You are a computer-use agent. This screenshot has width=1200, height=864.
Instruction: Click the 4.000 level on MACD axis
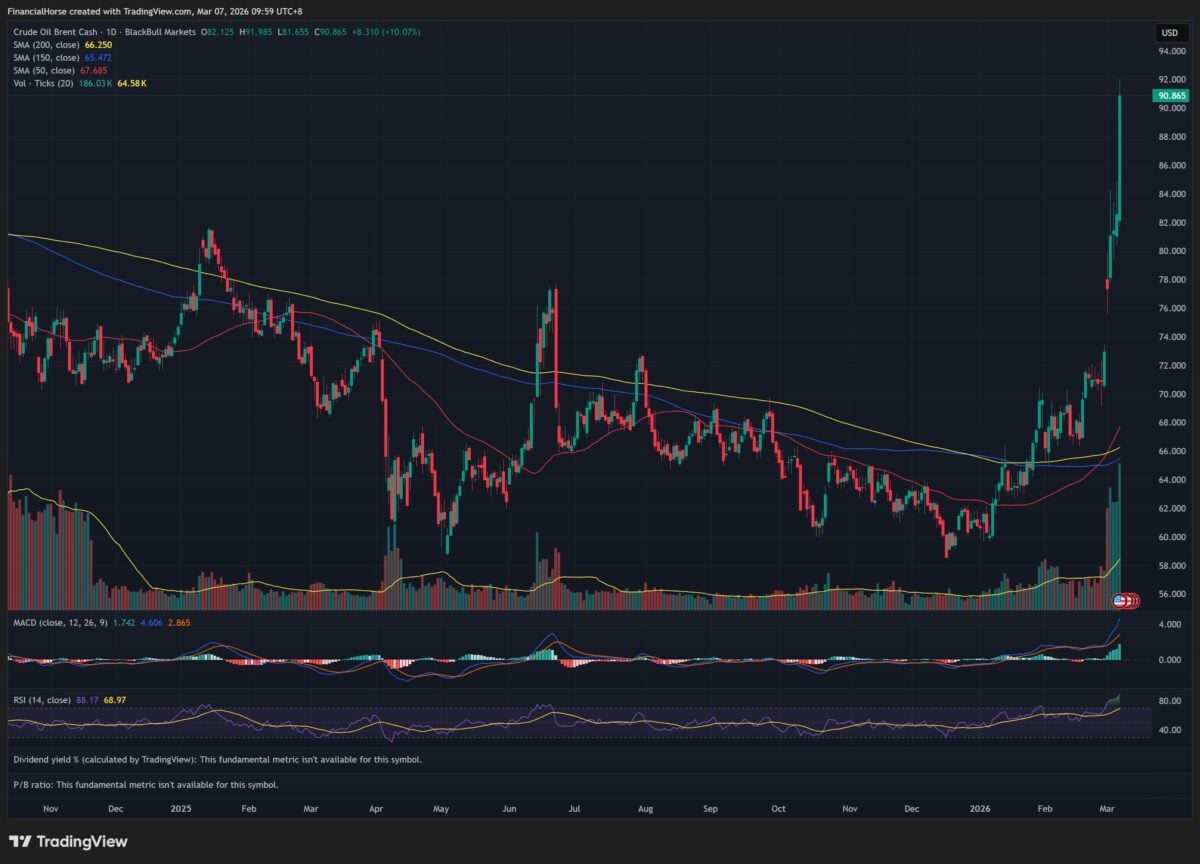point(1169,624)
